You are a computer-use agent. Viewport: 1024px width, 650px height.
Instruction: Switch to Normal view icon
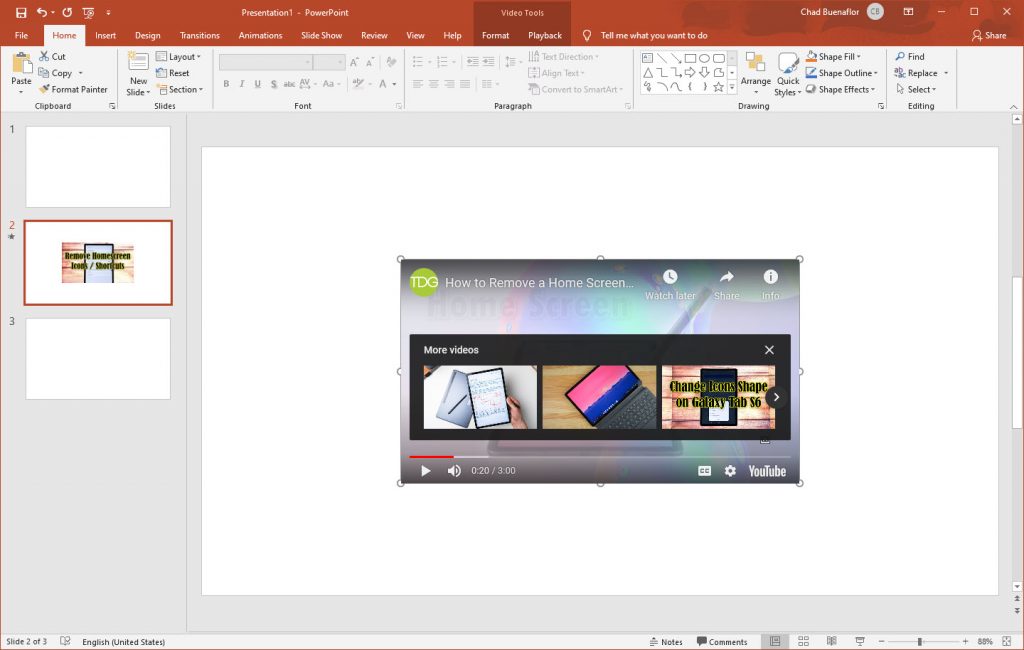(x=775, y=642)
